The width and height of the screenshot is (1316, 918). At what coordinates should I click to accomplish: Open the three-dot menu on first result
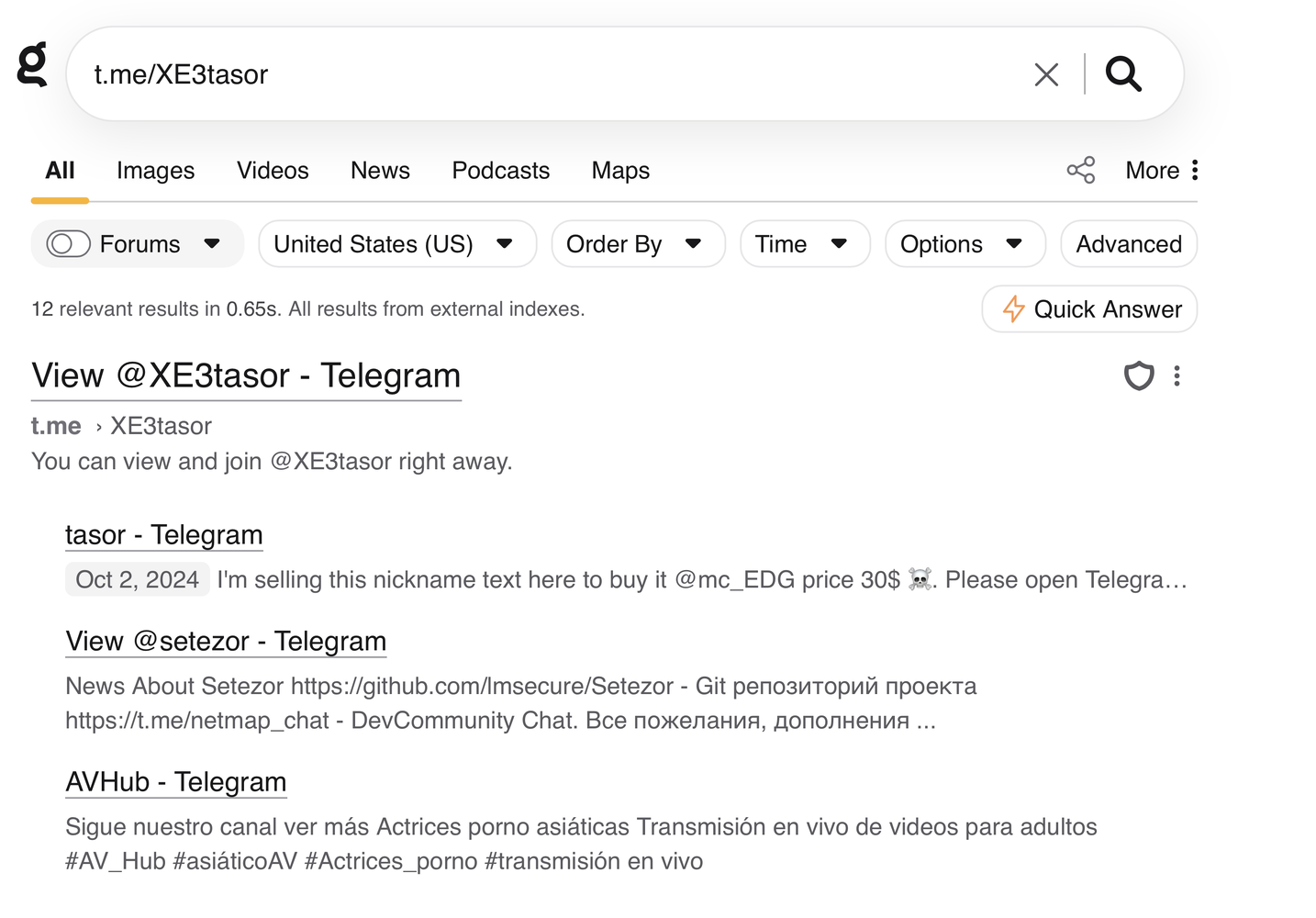click(1177, 375)
